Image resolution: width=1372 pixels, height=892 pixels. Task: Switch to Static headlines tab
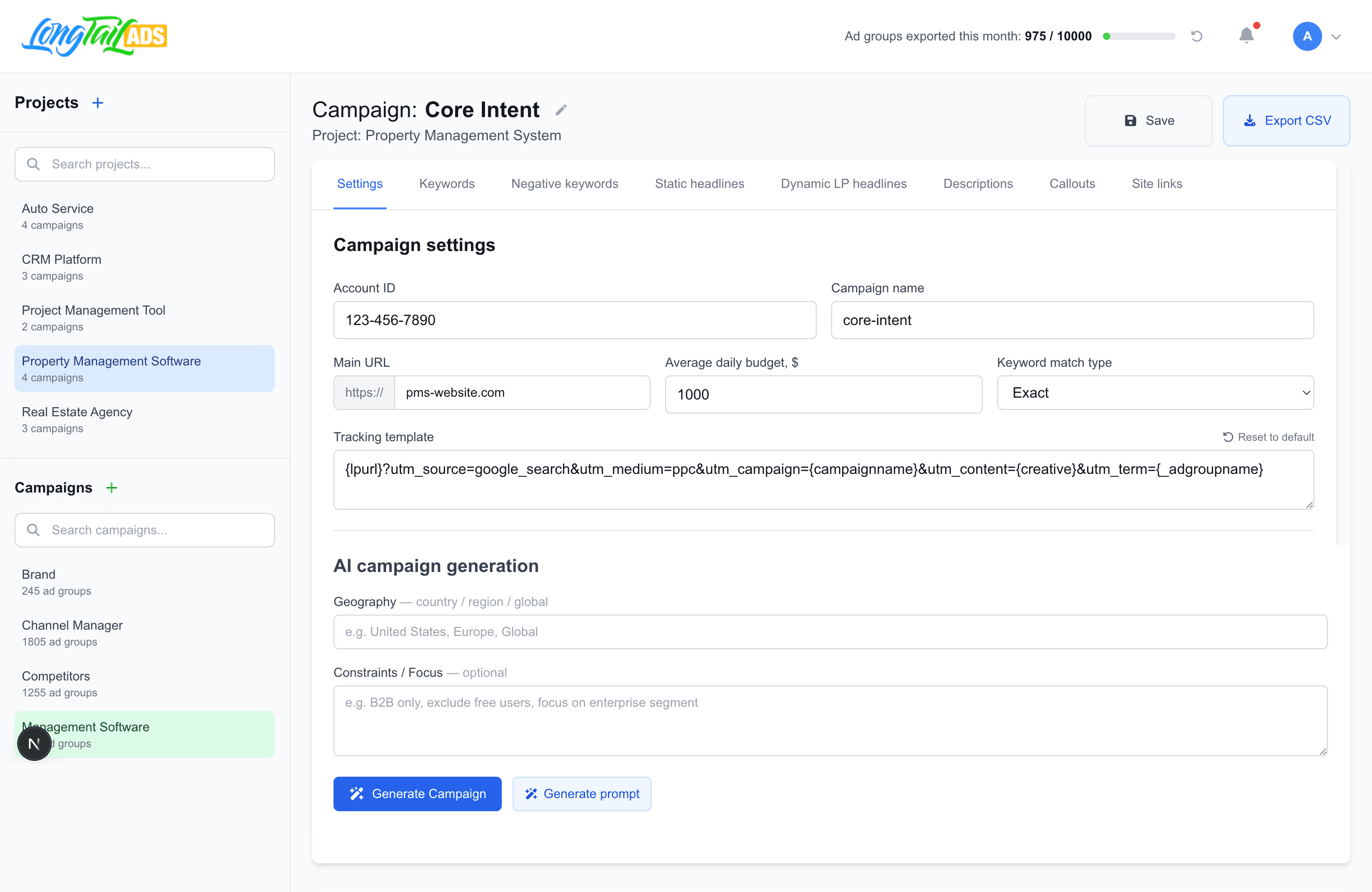[699, 184]
